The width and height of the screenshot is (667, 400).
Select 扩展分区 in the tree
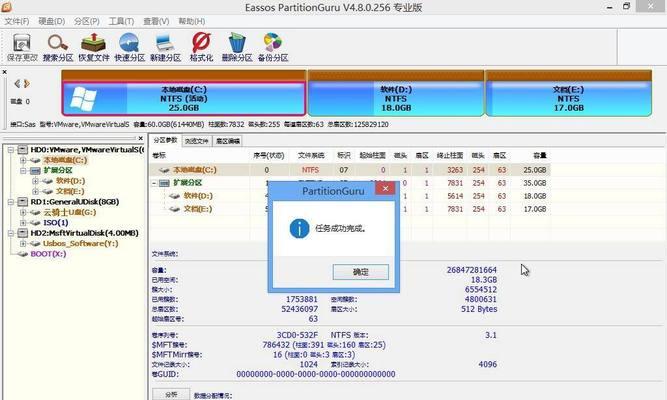click(x=58, y=171)
